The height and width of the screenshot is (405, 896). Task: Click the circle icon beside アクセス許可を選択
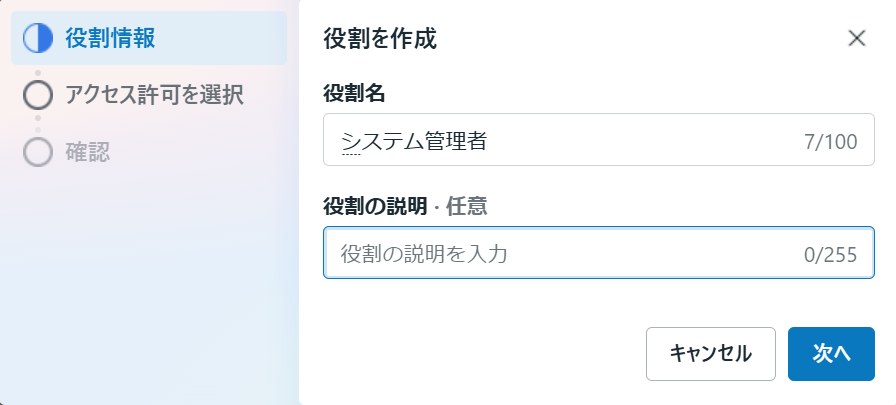[37, 96]
